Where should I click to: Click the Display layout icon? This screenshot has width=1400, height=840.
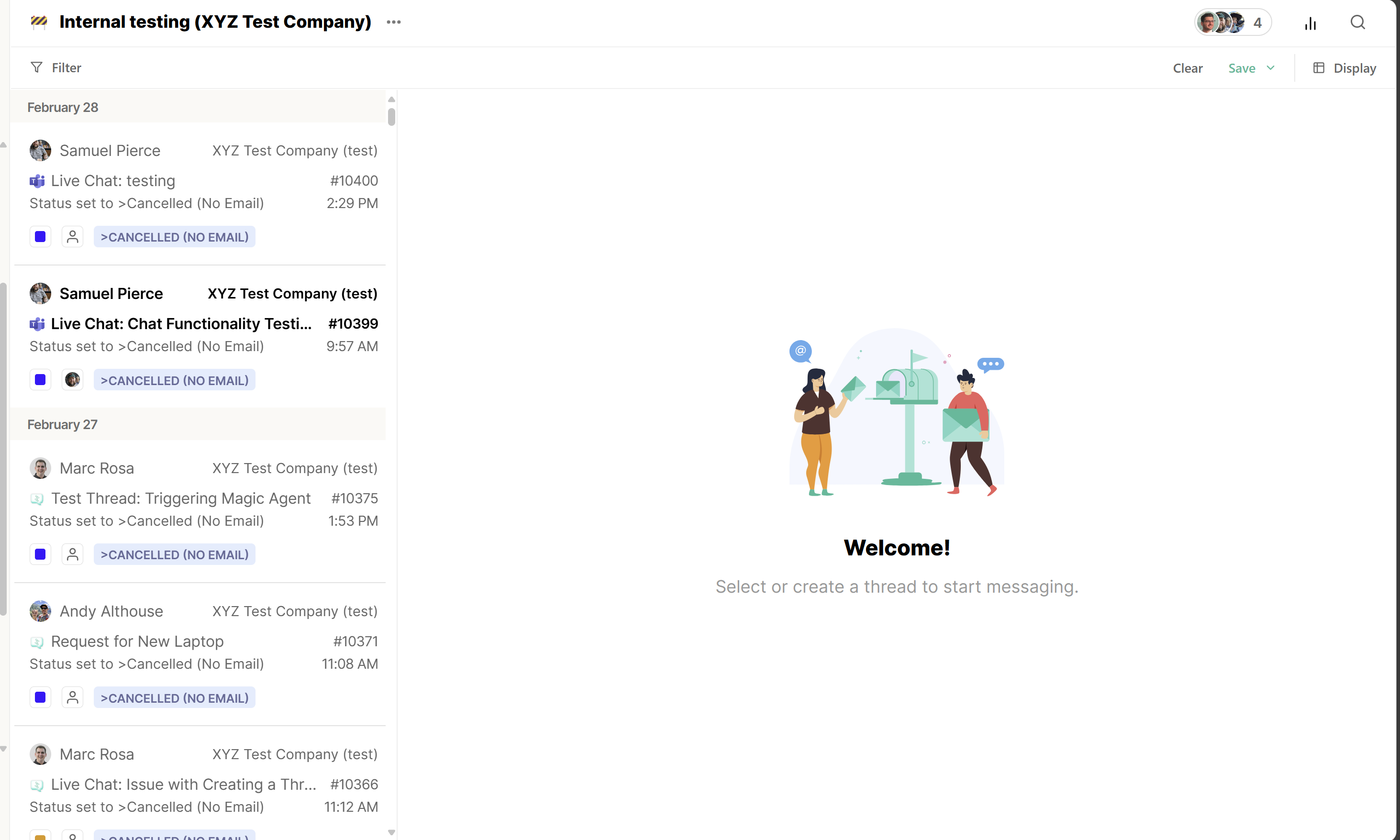tap(1319, 68)
